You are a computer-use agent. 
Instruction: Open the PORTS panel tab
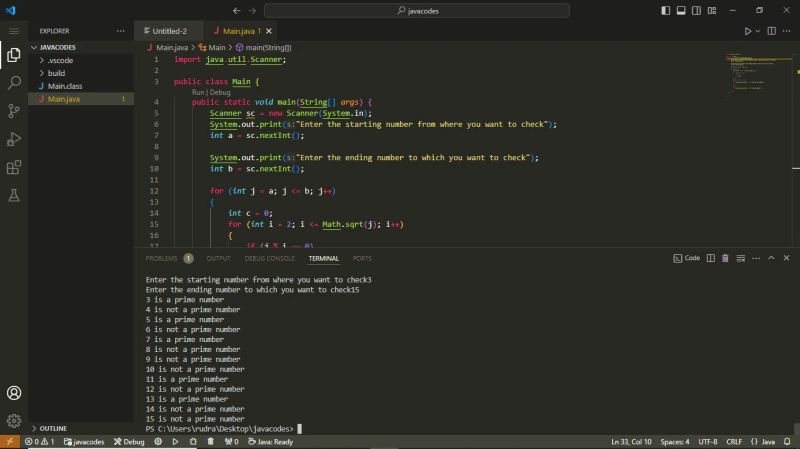(362, 259)
